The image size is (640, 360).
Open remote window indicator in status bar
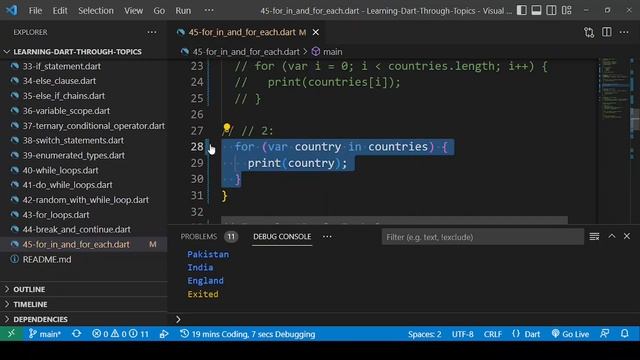point(11,334)
